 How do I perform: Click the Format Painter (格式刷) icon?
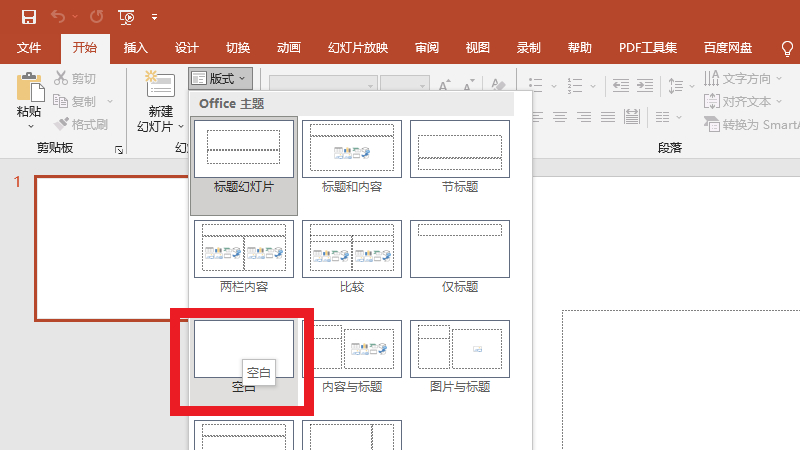tap(62, 124)
